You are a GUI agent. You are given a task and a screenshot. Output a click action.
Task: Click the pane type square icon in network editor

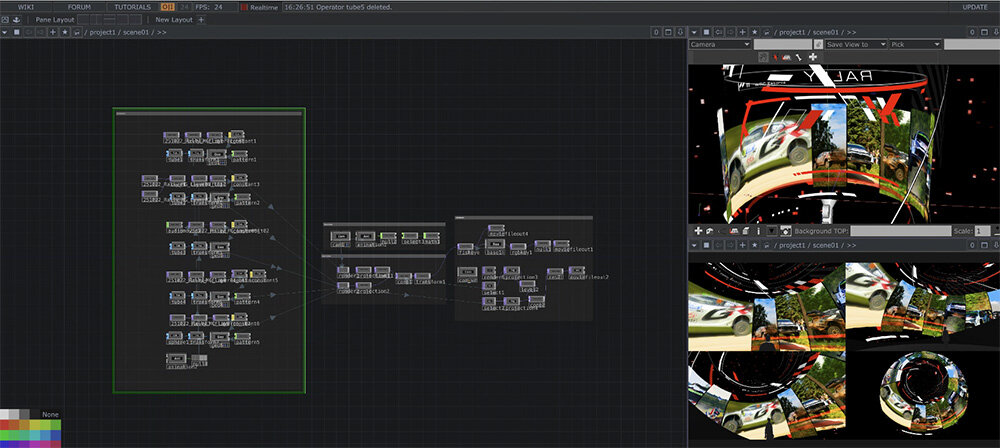pyautogui.click(x=18, y=32)
